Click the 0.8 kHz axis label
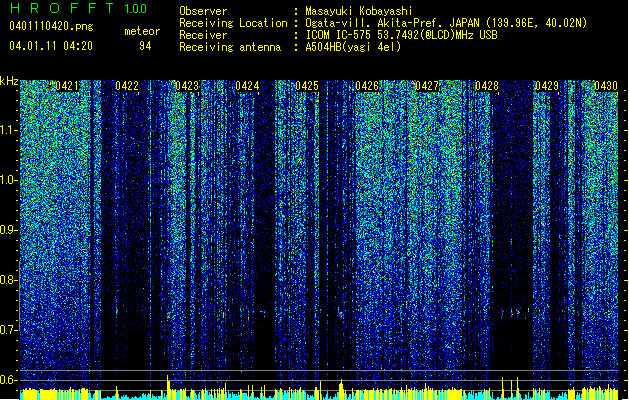Viewport: 629px width, 400px height. click(x=8, y=280)
